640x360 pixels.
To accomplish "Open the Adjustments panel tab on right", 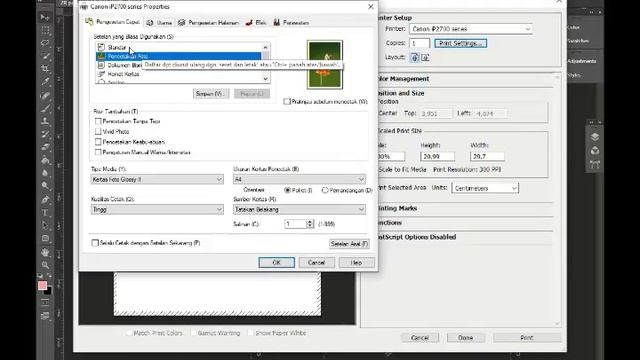I will point(582,61).
